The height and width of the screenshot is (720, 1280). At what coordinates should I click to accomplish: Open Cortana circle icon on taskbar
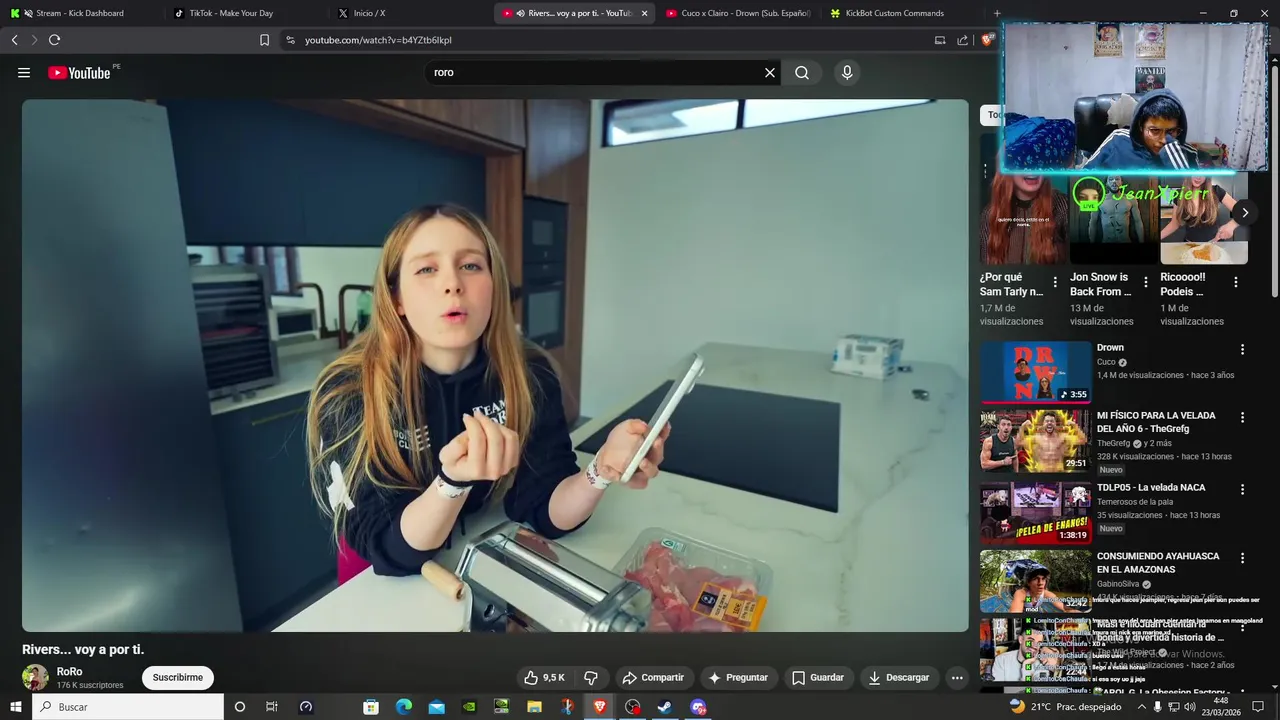(x=239, y=707)
